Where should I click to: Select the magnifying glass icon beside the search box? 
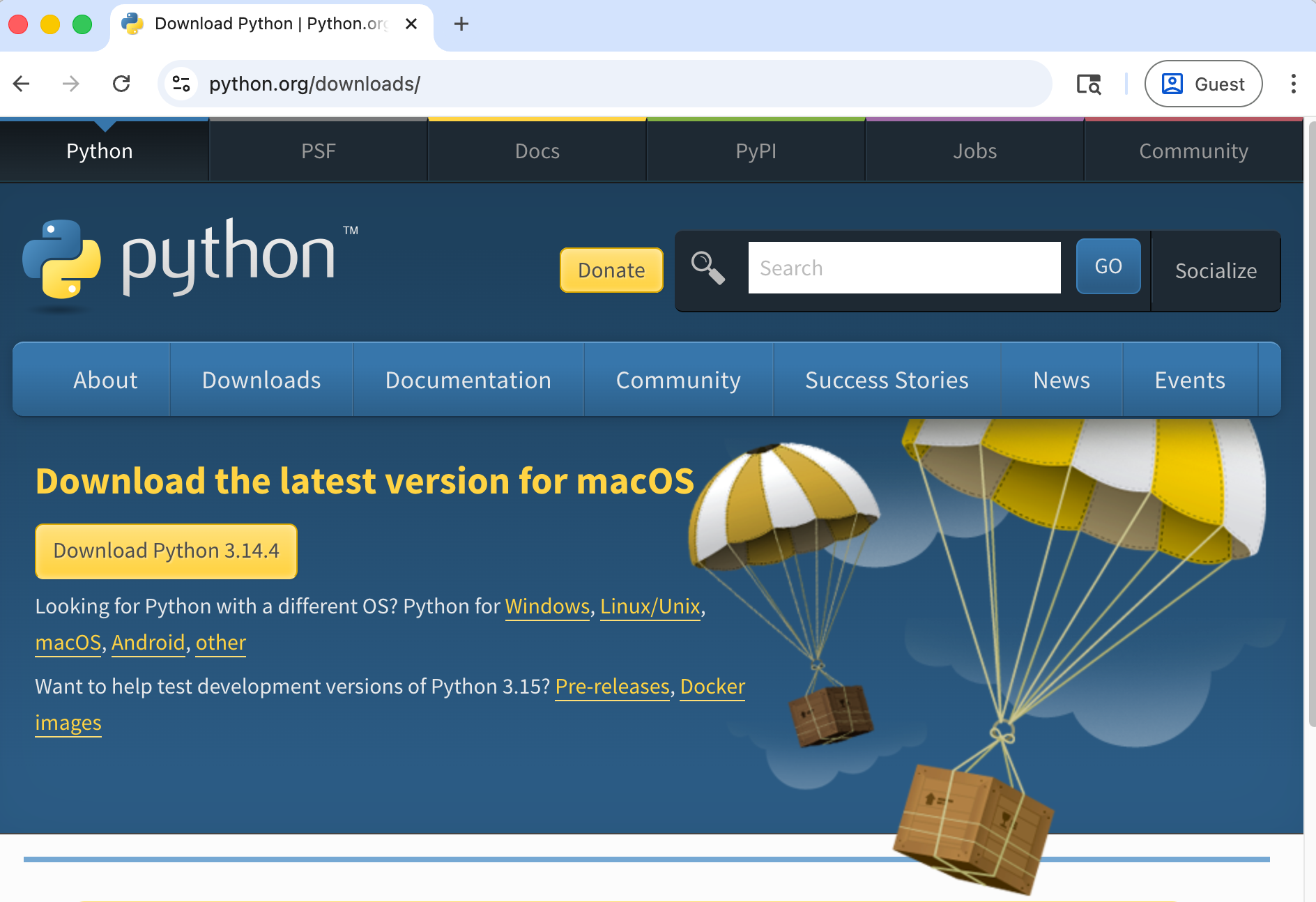point(707,268)
